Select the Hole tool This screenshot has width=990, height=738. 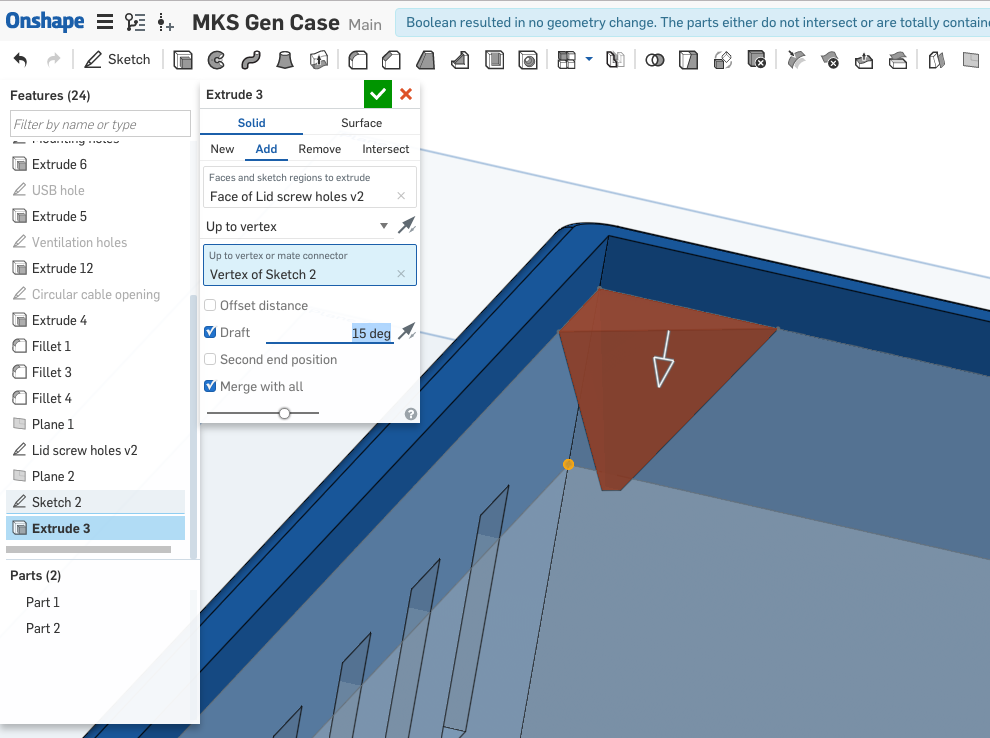[x=528, y=60]
